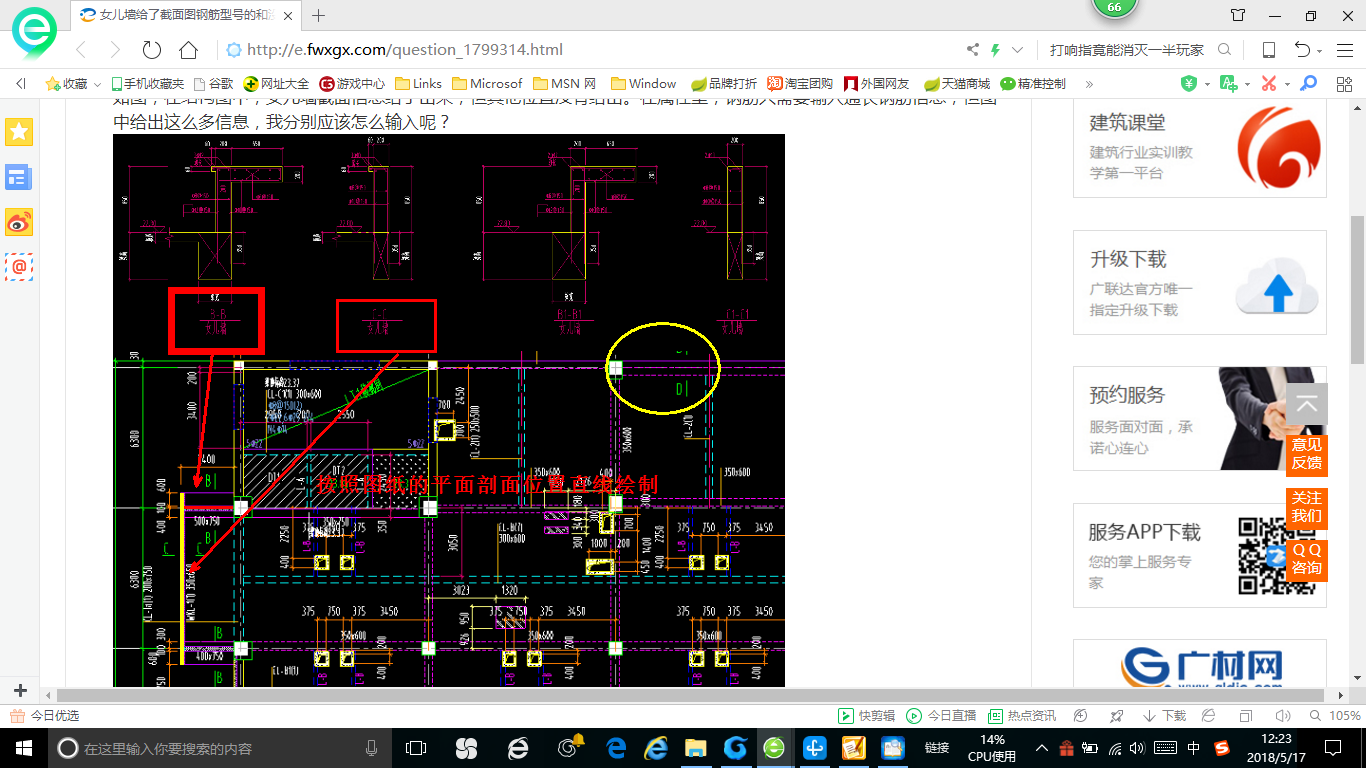Click the browser search input field

tap(1127, 50)
